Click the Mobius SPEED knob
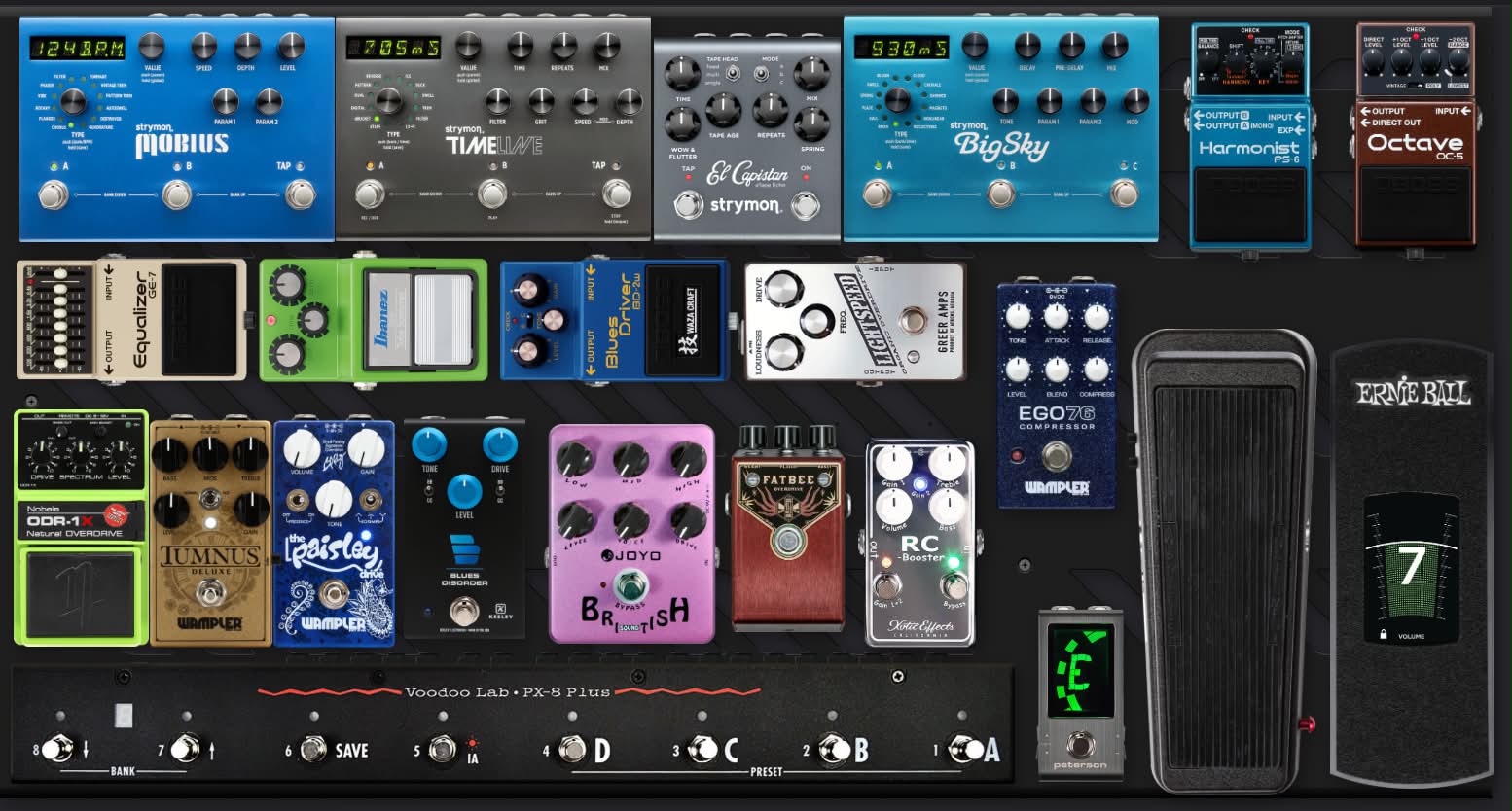This screenshot has height=811, width=1512. pyautogui.click(x=203, y=46)
